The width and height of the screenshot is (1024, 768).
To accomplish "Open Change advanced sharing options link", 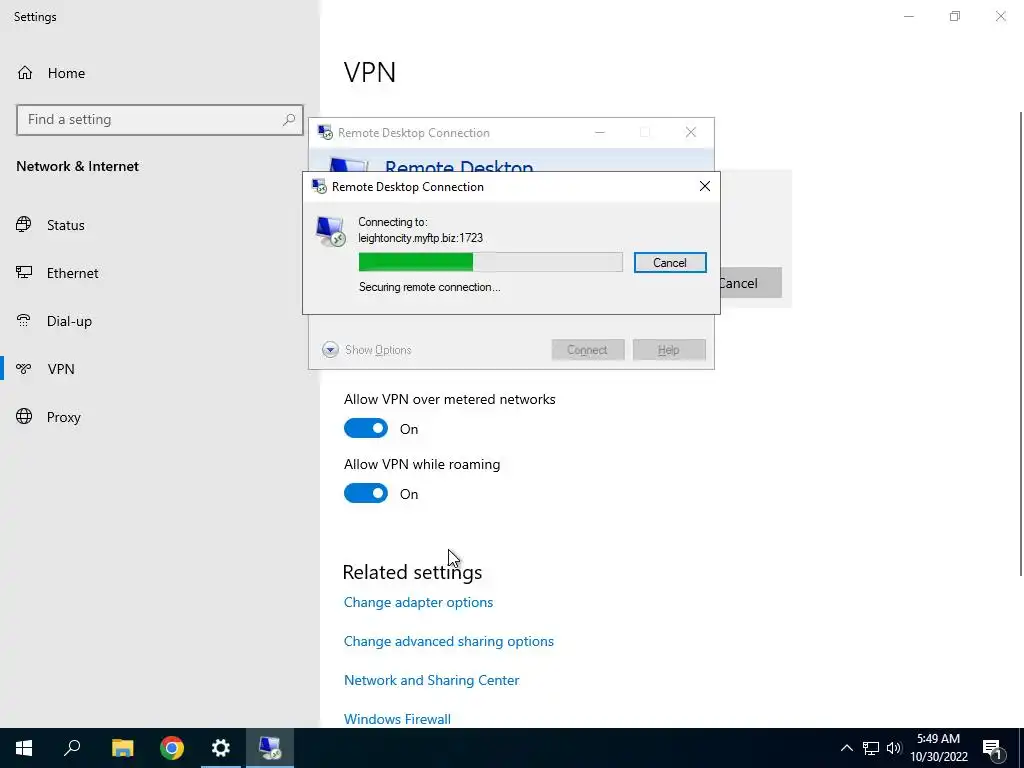I will pyautogui.click(x=449, y=641).
